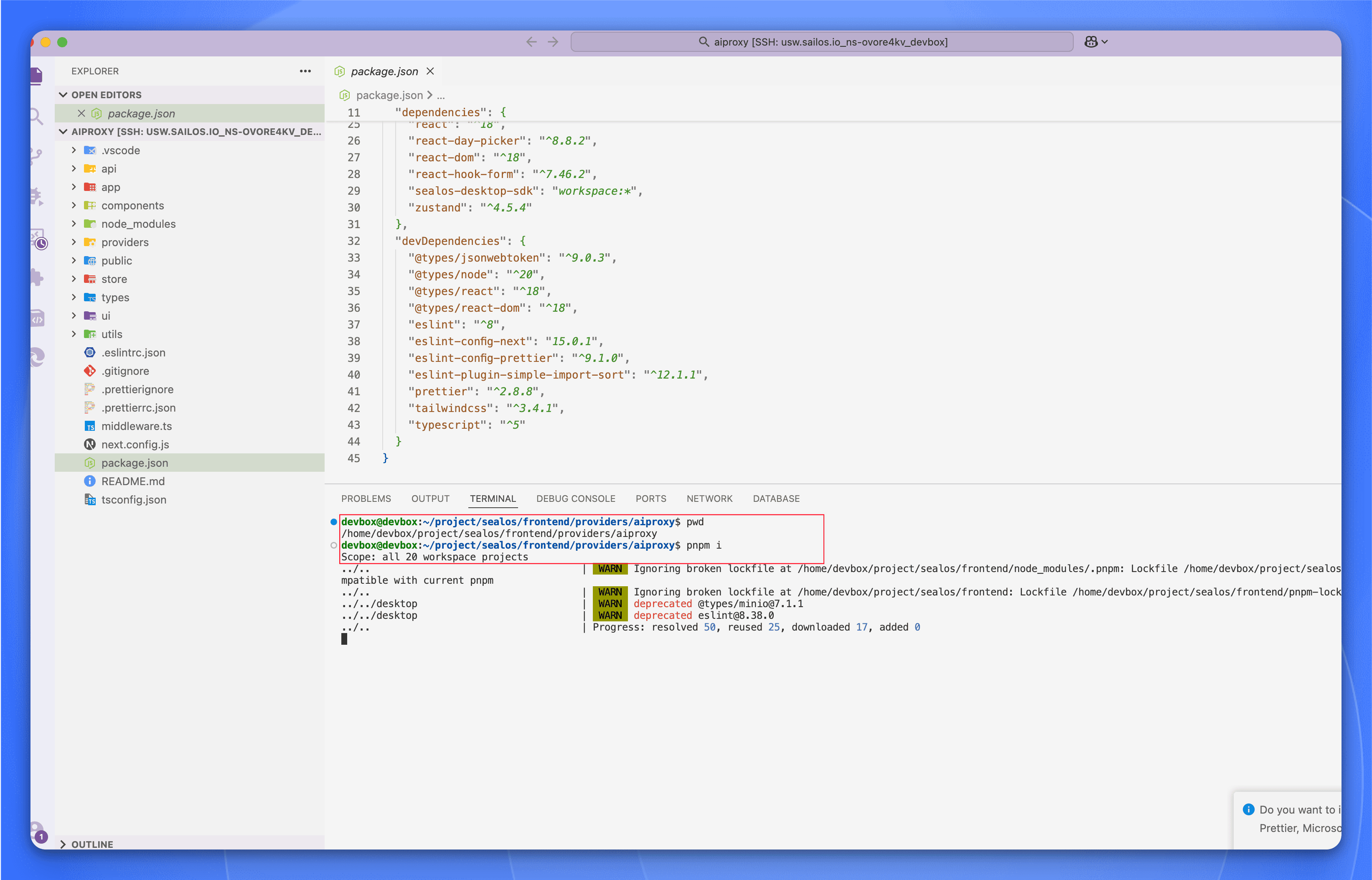Expand the components folder

click(132, 205)
